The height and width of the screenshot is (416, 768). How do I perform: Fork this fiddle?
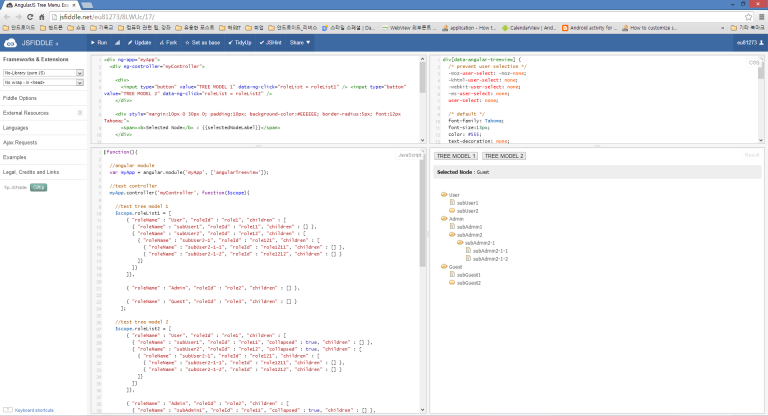pyautogui.click(x=170, y=43)
